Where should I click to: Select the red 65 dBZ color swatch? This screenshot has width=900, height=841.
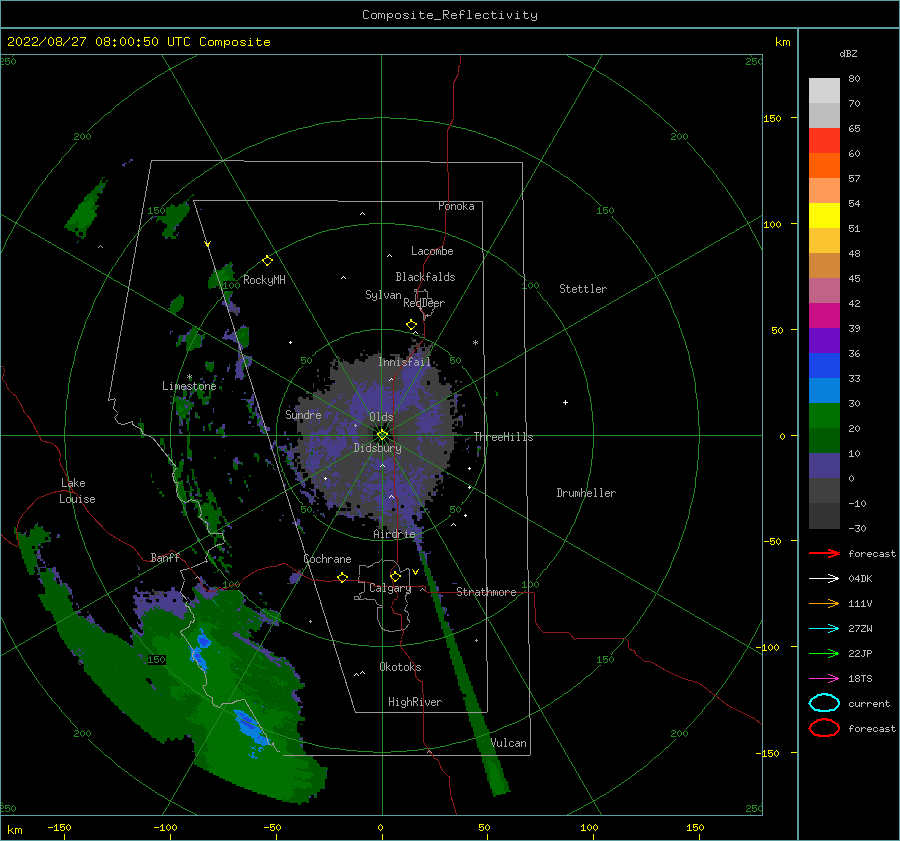point(824,141)
